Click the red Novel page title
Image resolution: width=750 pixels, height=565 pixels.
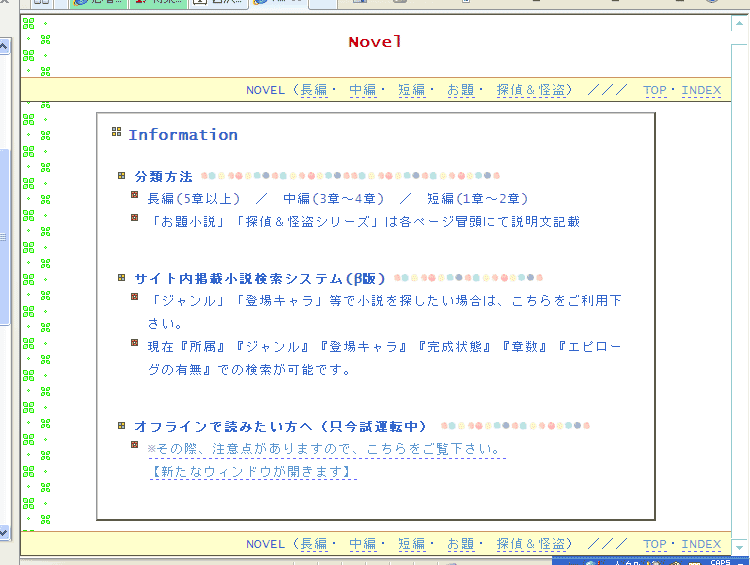(x=375, y=42)
